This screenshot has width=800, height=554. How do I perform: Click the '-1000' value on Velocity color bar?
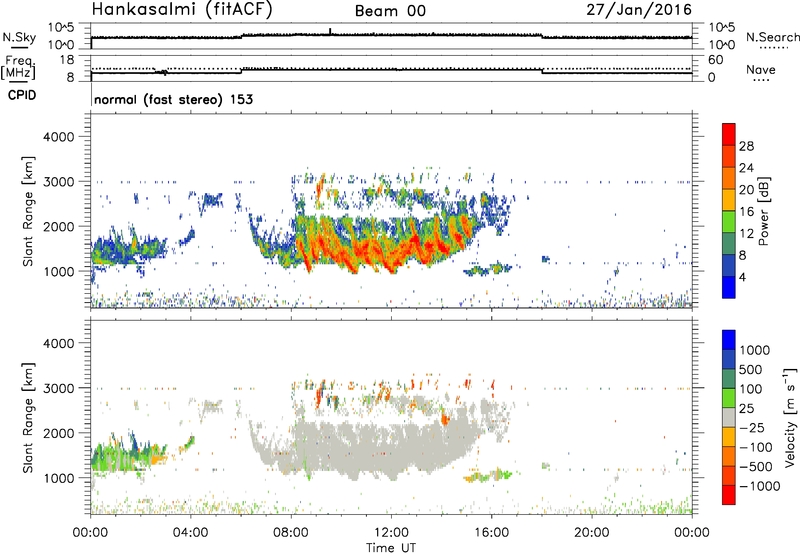(760, 486)
